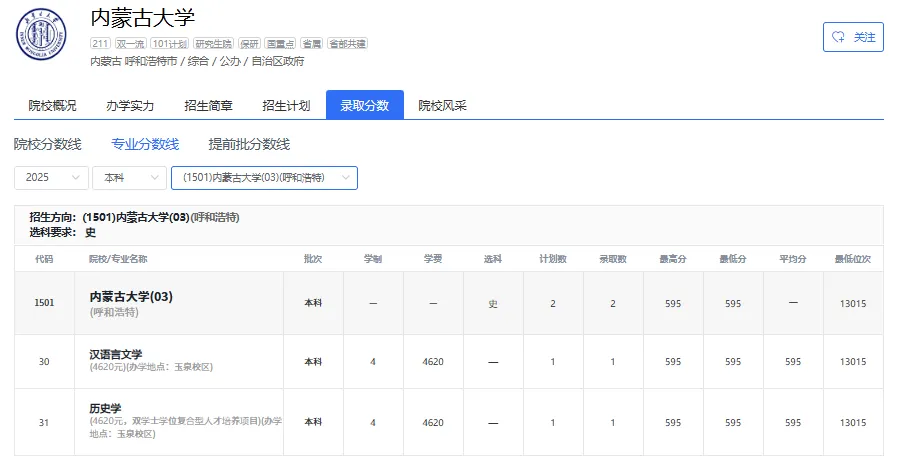The width and height of the screenshot is (897, 474).
Task: Click the 录取数 column header
Action: 613,259
